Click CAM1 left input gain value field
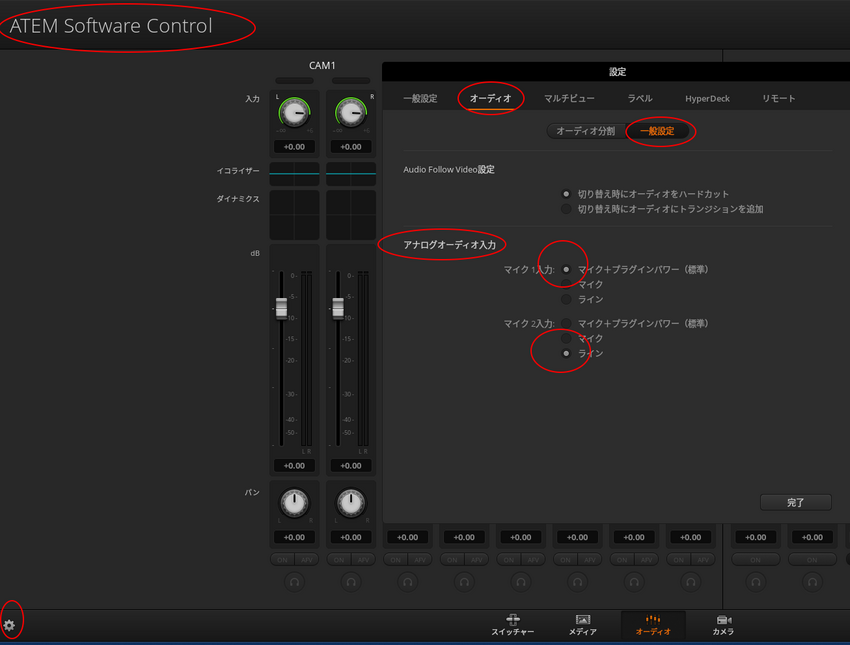This screenshot has height=645, width=850. 294,147
